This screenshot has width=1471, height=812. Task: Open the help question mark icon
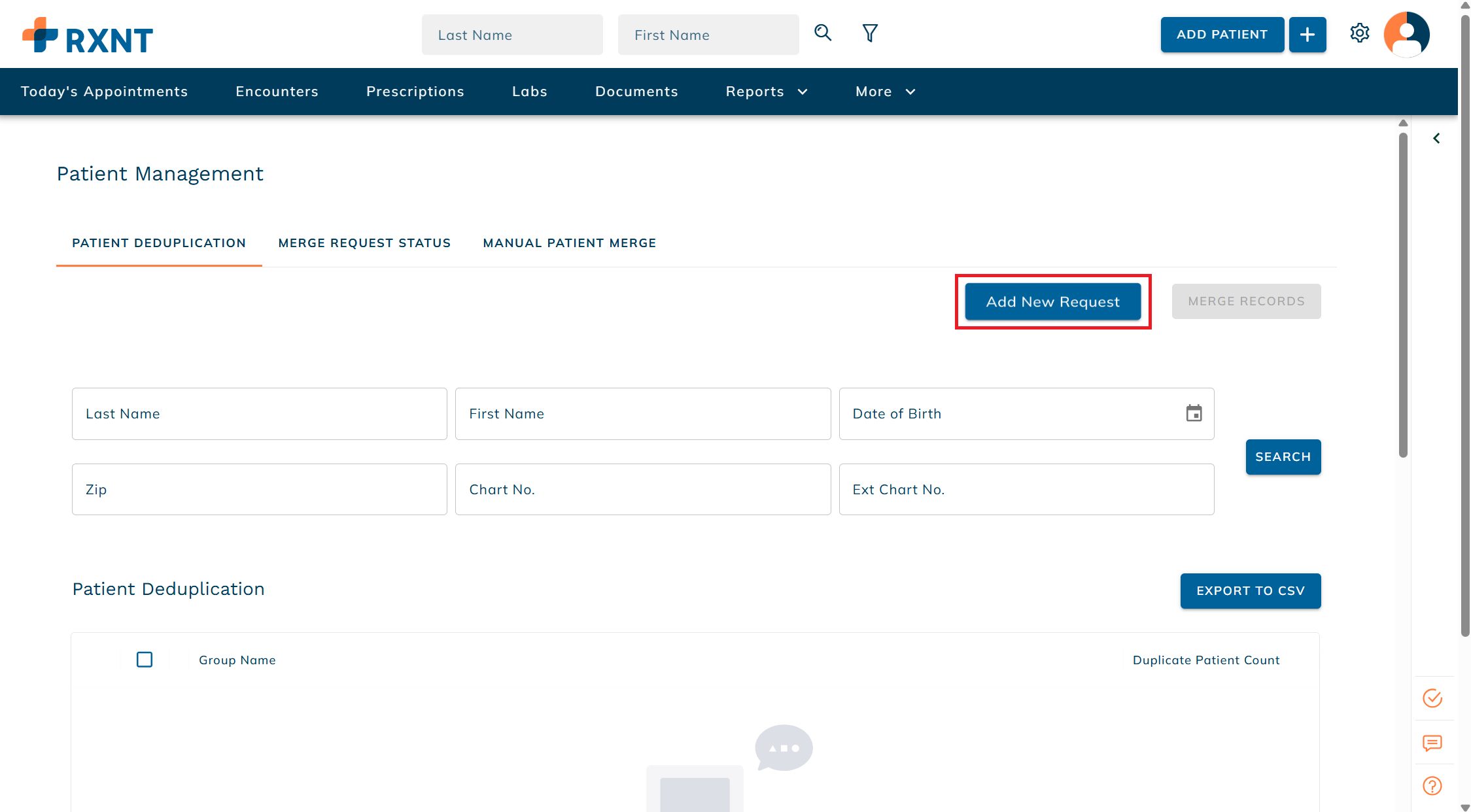(1432, 786)
